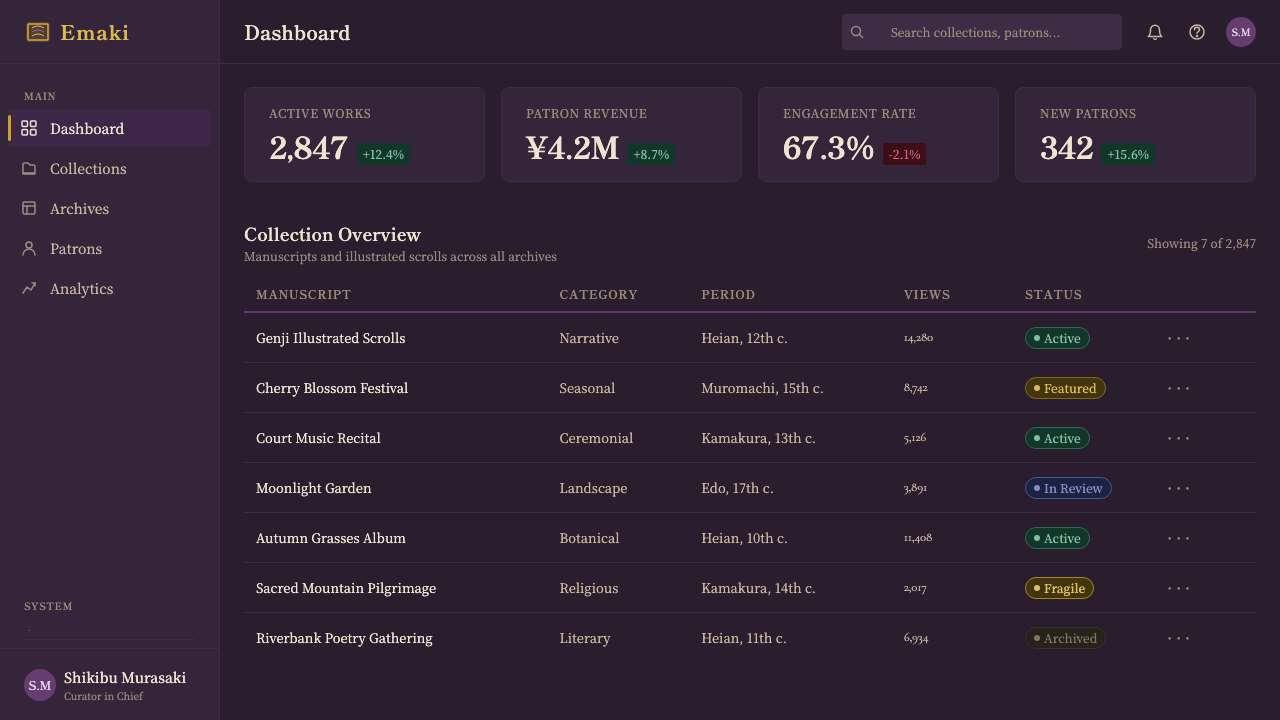
Task: Focus the Search collections, patrons field
Action: tap(982, 32)
